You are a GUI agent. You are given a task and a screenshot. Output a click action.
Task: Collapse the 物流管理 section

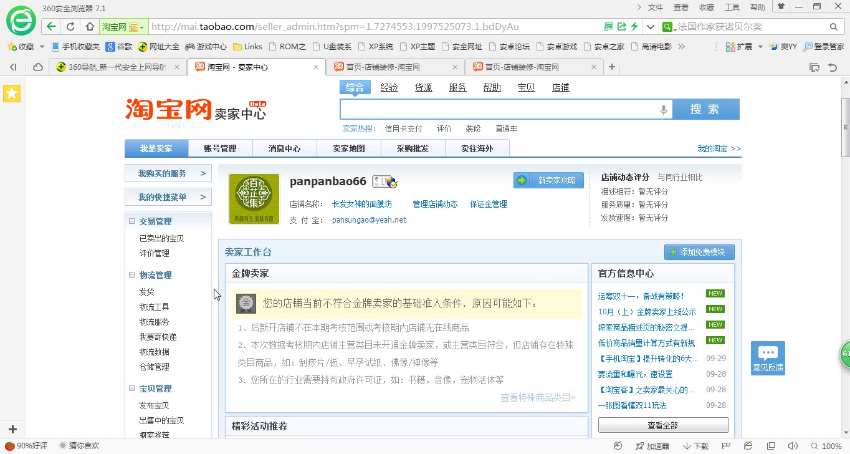click(132, 275)
